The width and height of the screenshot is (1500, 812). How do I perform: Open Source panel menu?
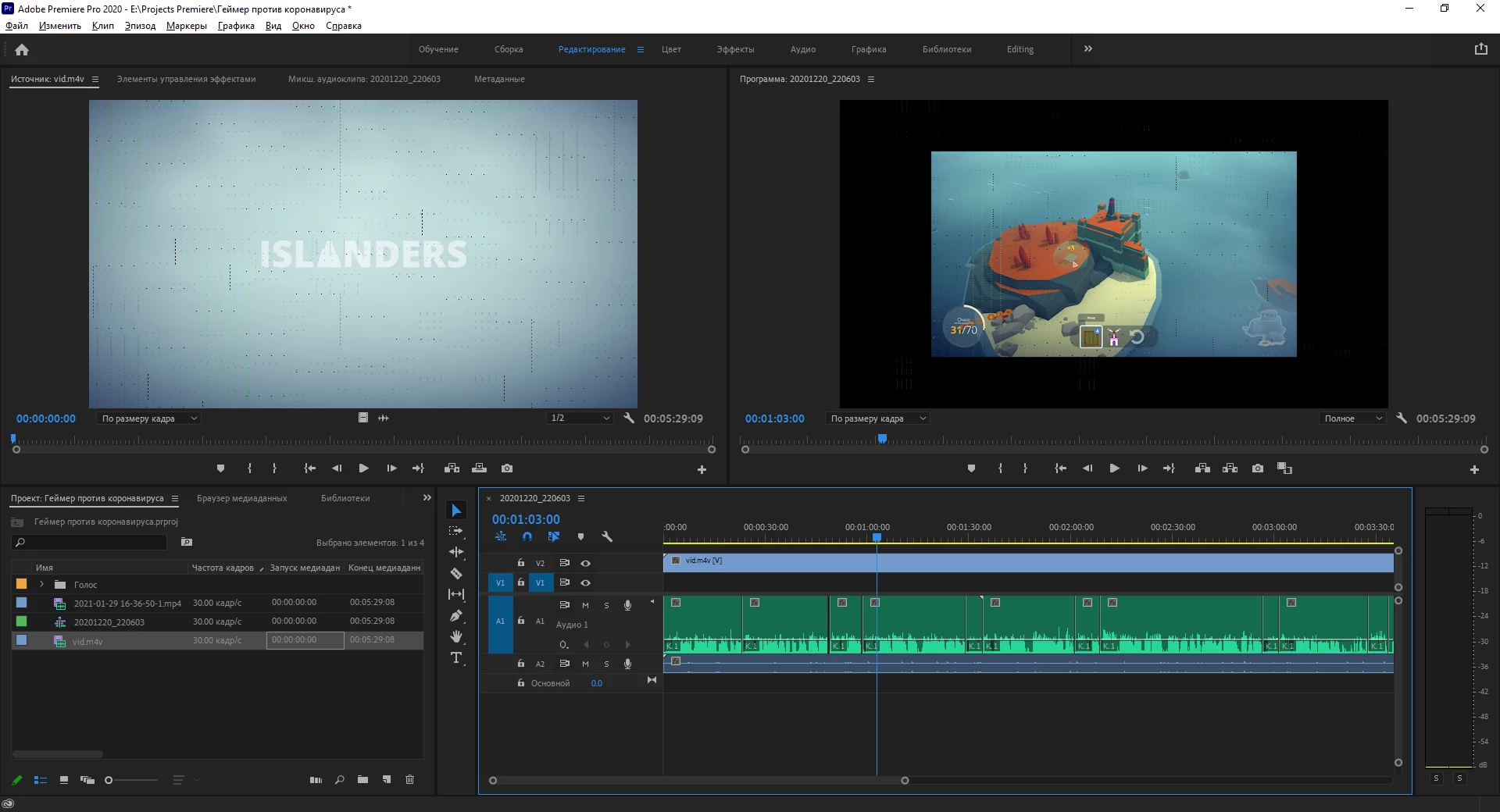[x=95, y=79]
